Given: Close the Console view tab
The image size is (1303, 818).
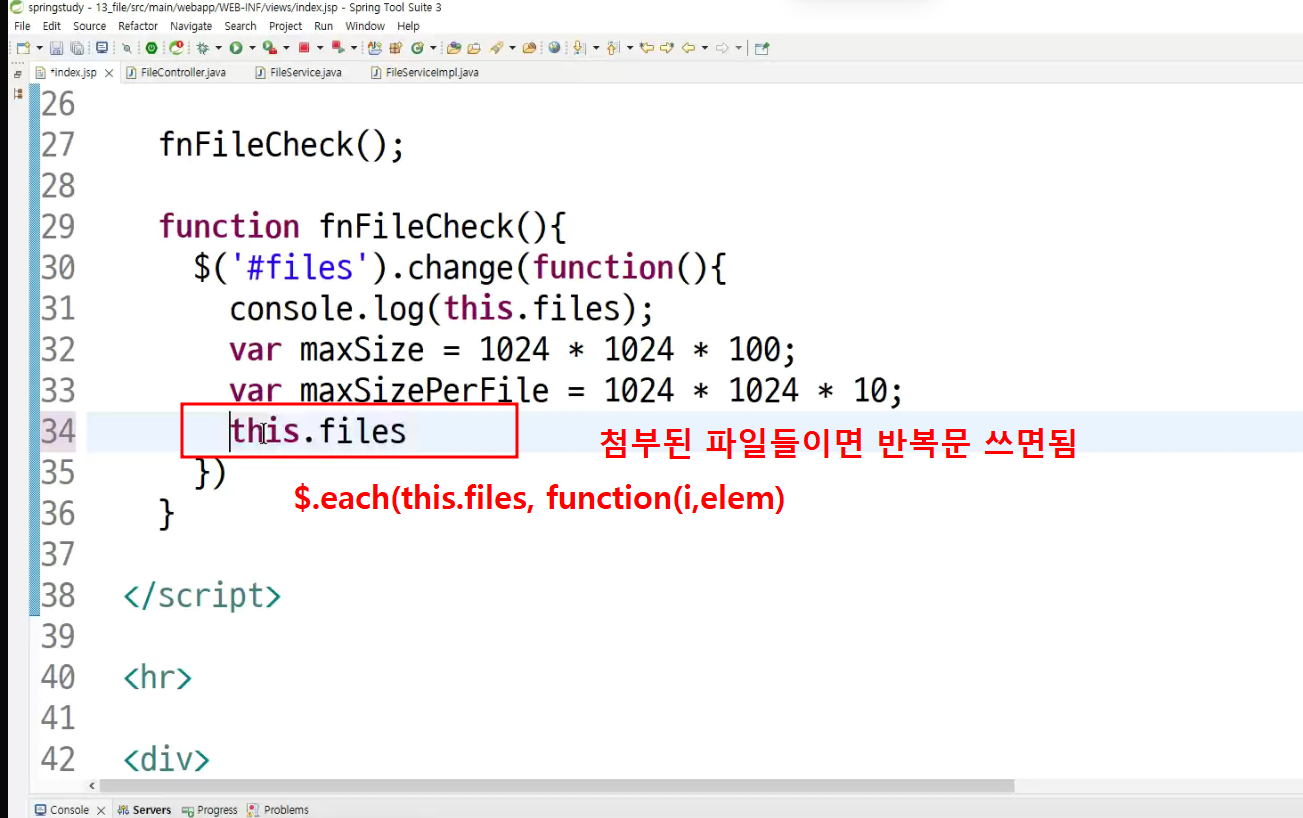Looking at the screenshot, I should [x=101, y=810].
